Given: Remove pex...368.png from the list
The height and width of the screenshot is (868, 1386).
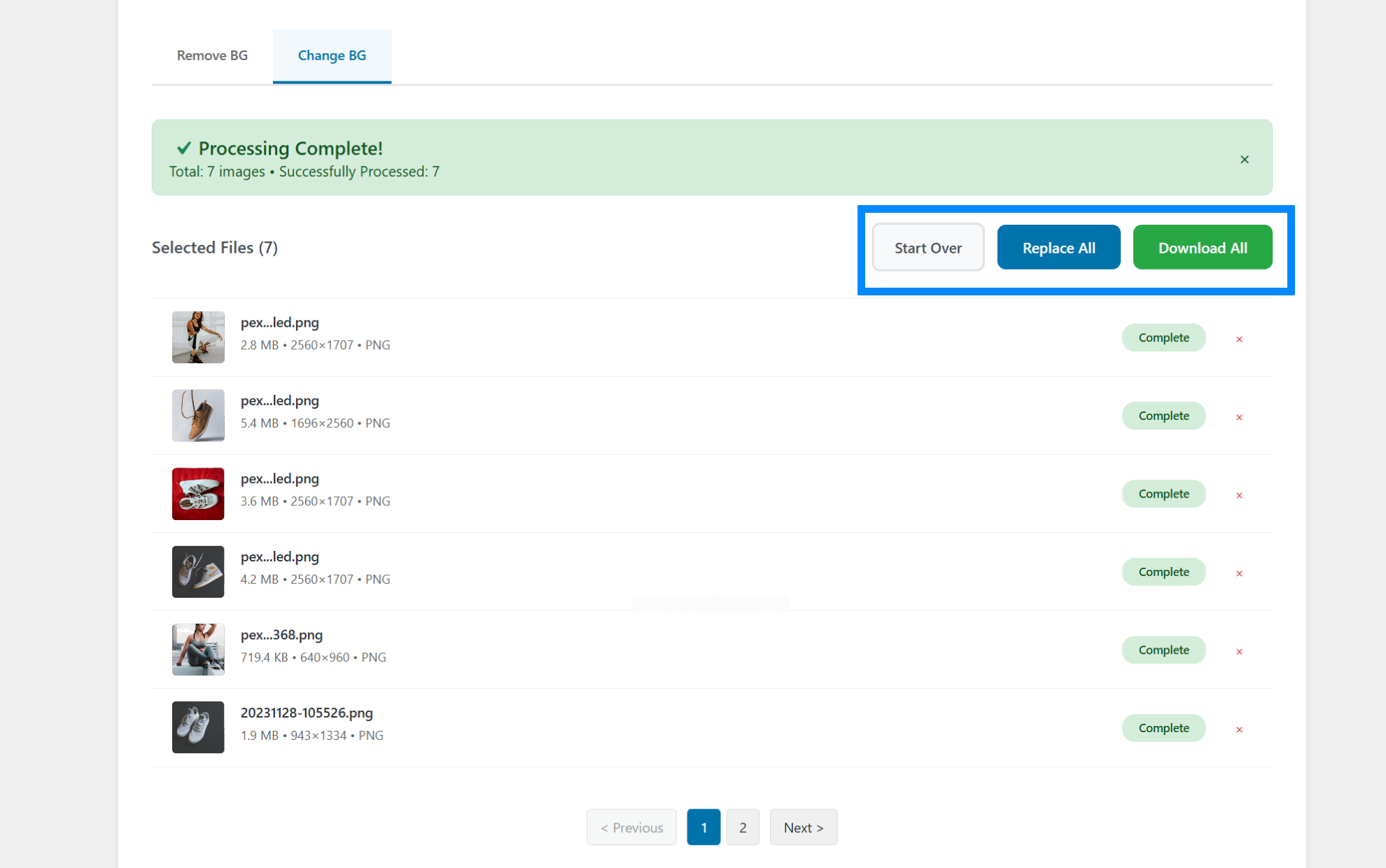Looking at the screenshot, I should (x=1239, y=651).
